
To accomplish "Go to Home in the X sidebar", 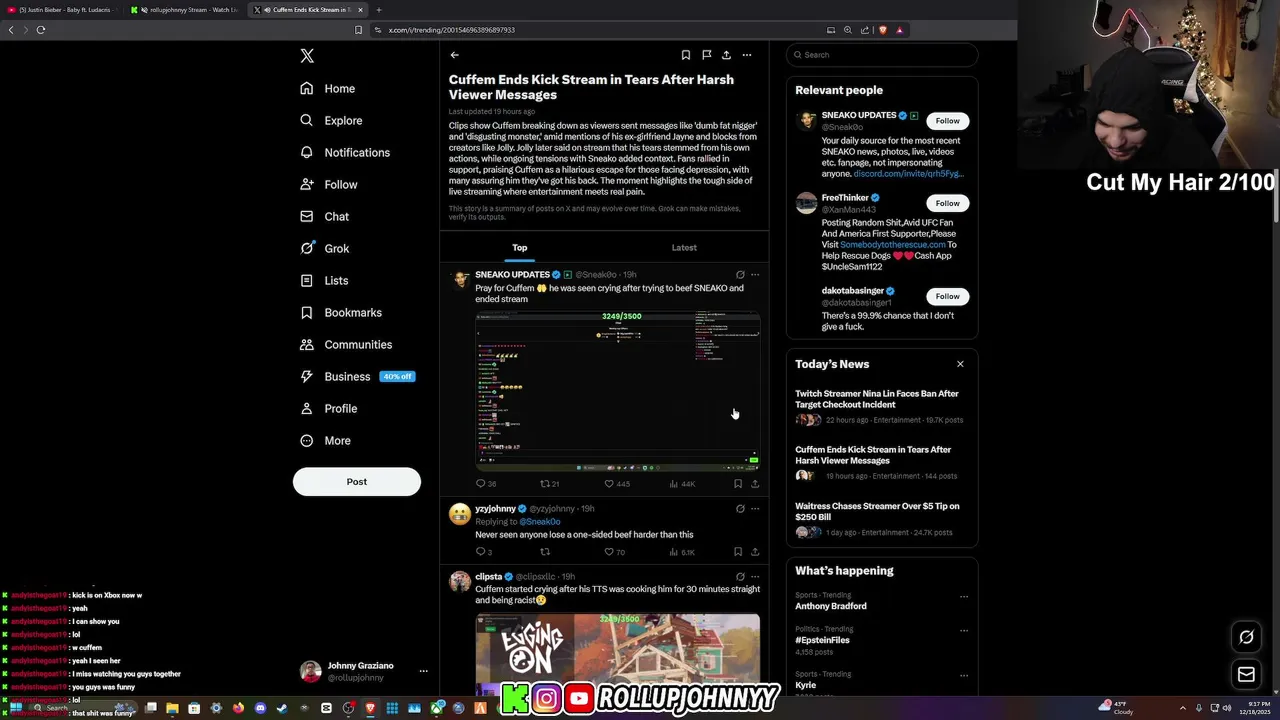I will click(x=327, y=88).
